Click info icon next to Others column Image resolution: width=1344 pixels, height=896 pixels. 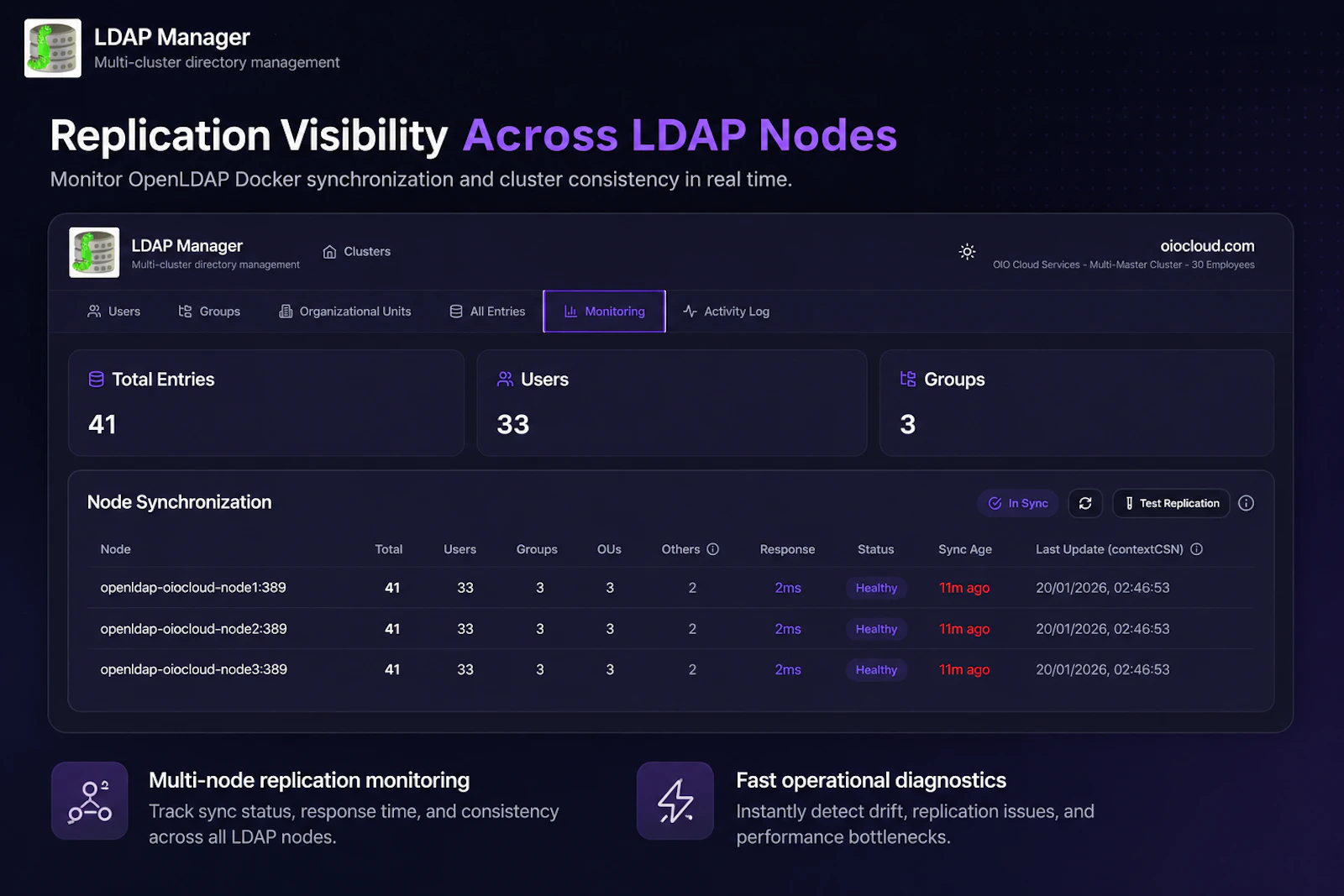tap(713, 549)
